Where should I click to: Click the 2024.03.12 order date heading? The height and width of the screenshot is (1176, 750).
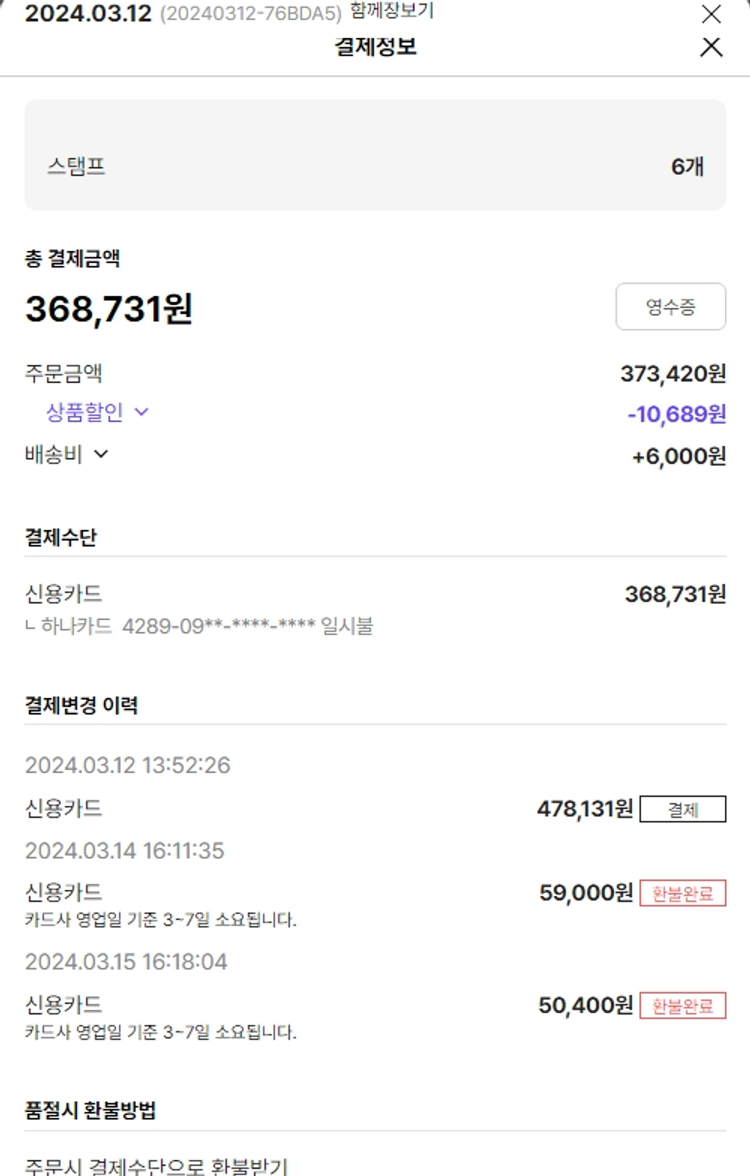pyautogui.click(x=87, y=15)
